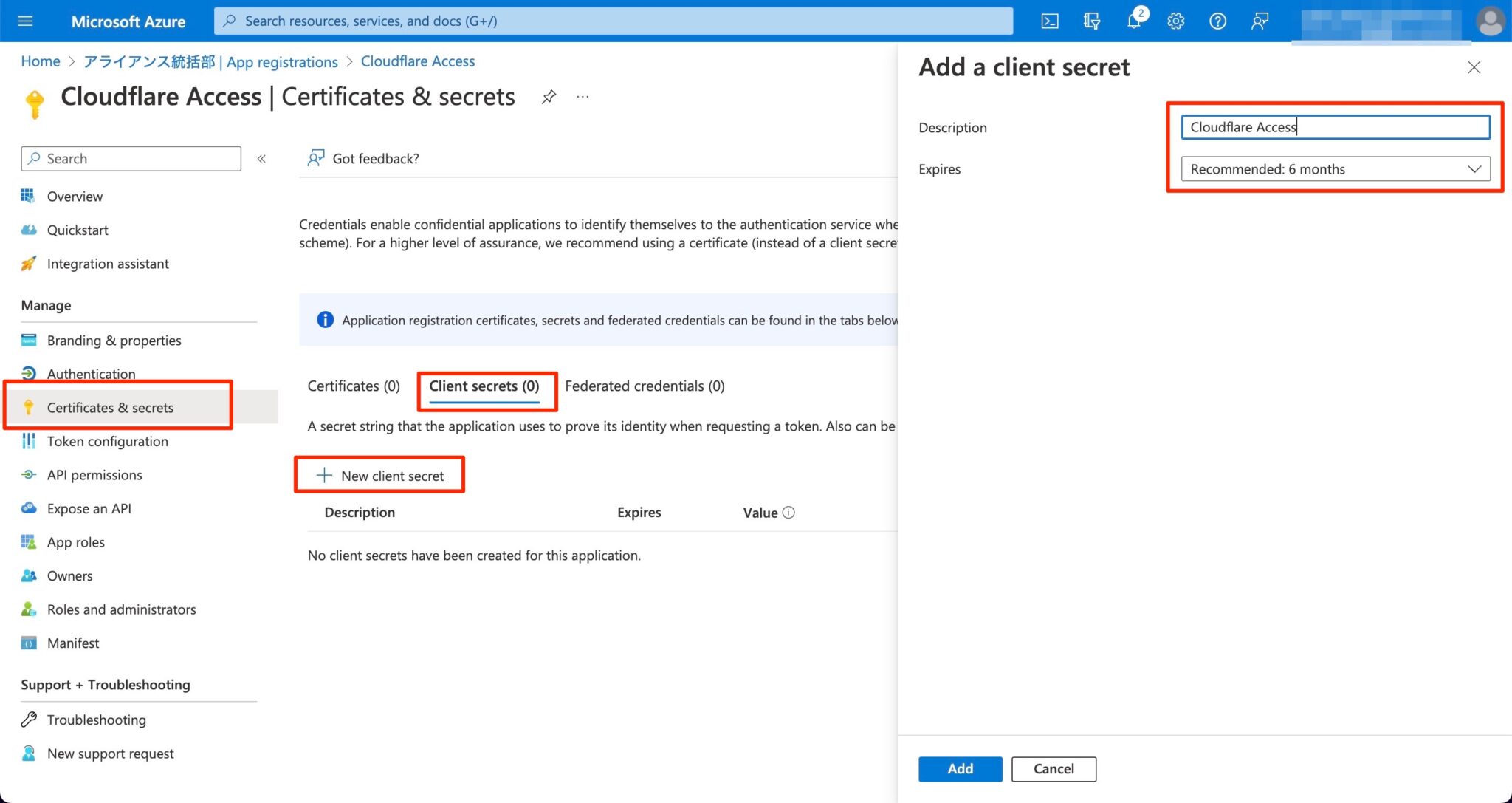Click the Description input field
The width and height of the screenshot is (1512, 803).
1335,126
